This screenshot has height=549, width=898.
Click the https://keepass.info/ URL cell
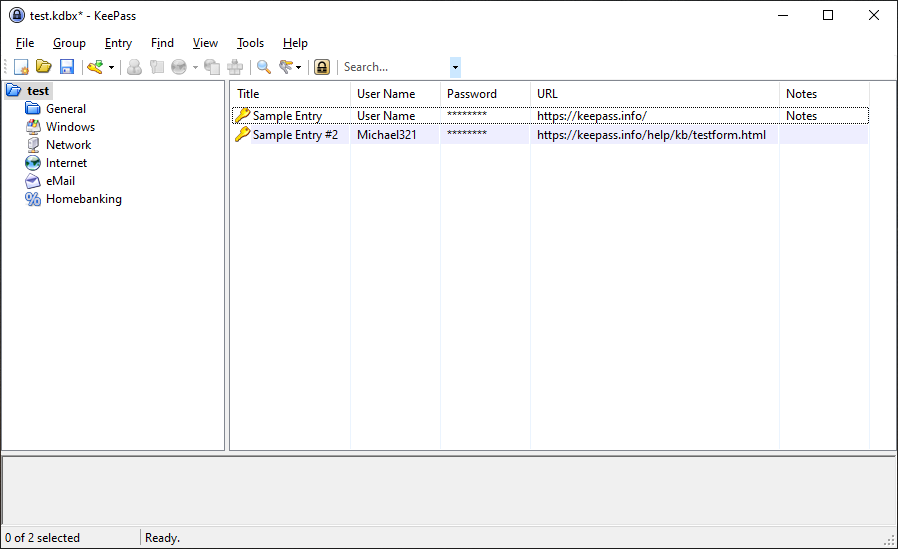coord(592,116)
